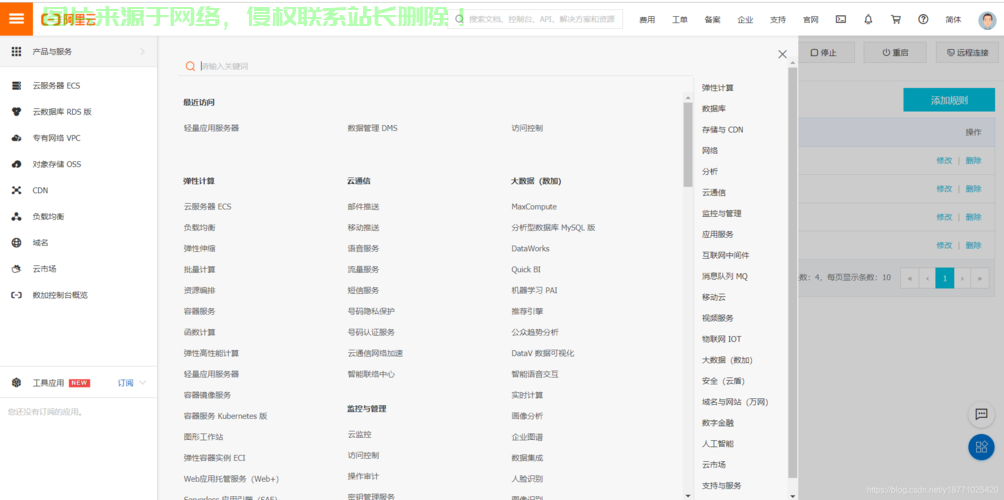Open the user avatar menu
Viewport: 1004px width, 500px height.
click(987, 20)
